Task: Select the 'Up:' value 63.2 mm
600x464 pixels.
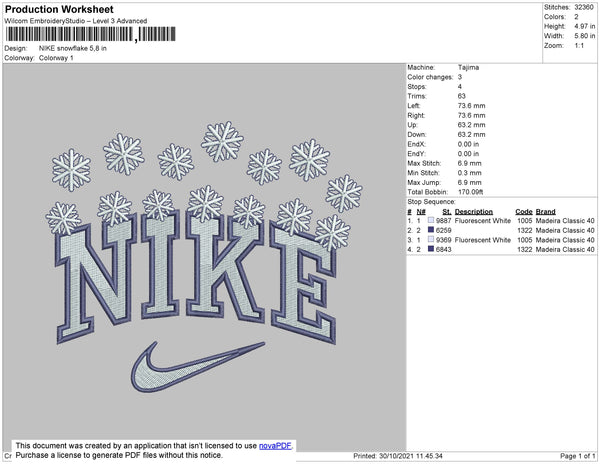Action: (x=471, y=125)
